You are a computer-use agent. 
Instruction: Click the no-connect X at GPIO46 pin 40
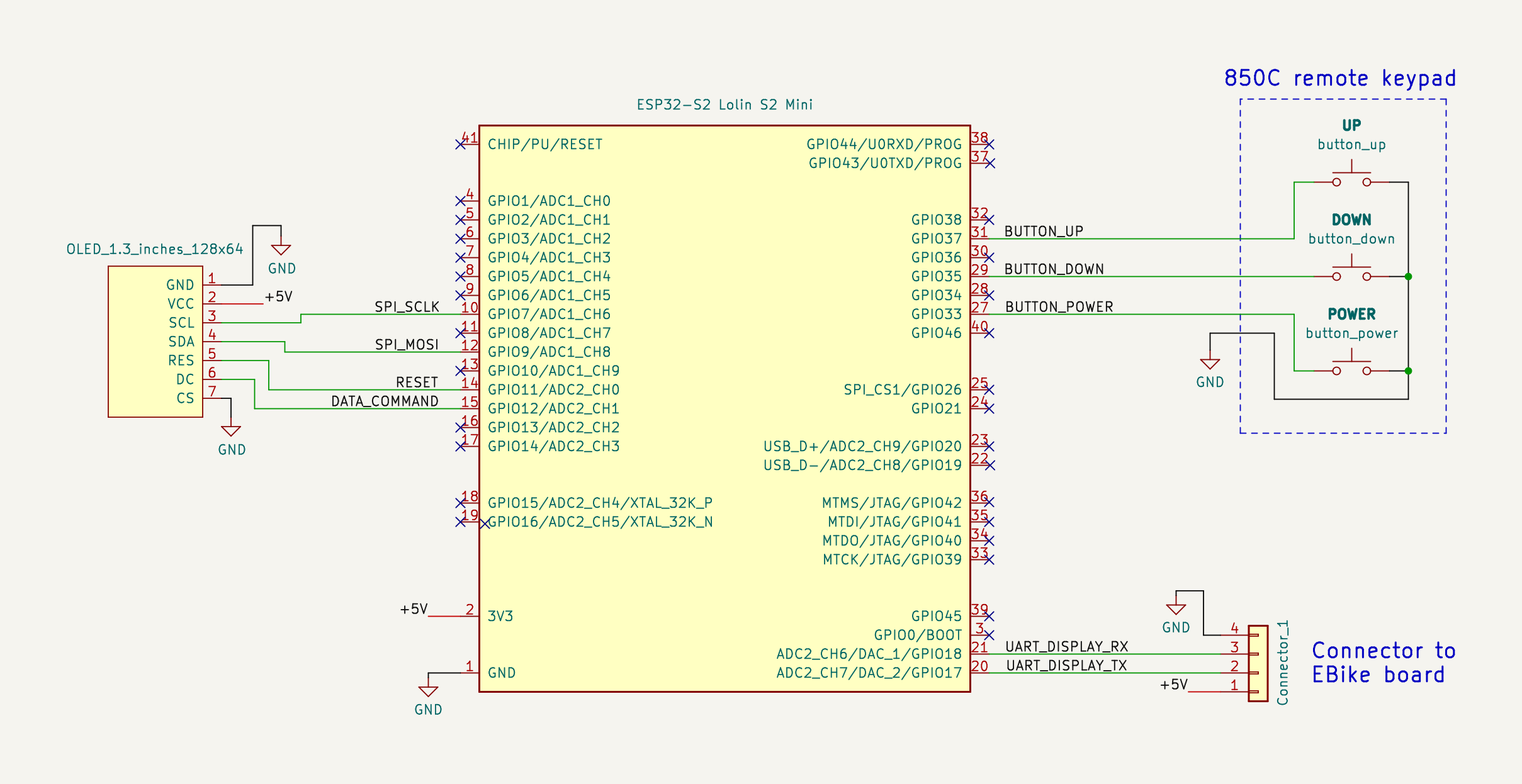click(989, 333)
